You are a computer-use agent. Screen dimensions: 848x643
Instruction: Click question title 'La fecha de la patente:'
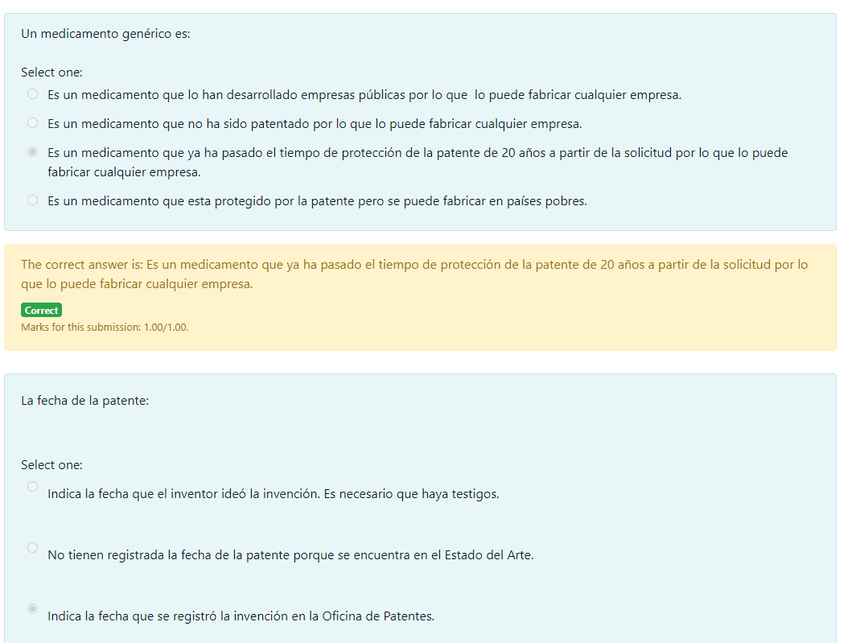85,401
